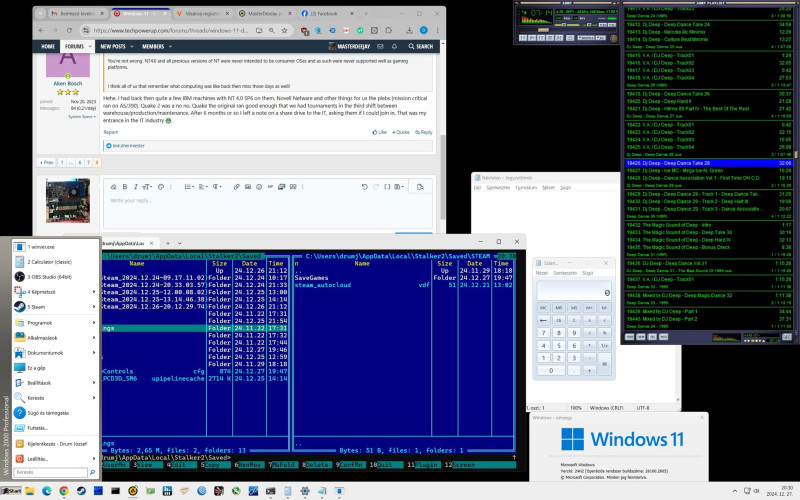Click the Chrome address bar URL

(x=171, y=31)
